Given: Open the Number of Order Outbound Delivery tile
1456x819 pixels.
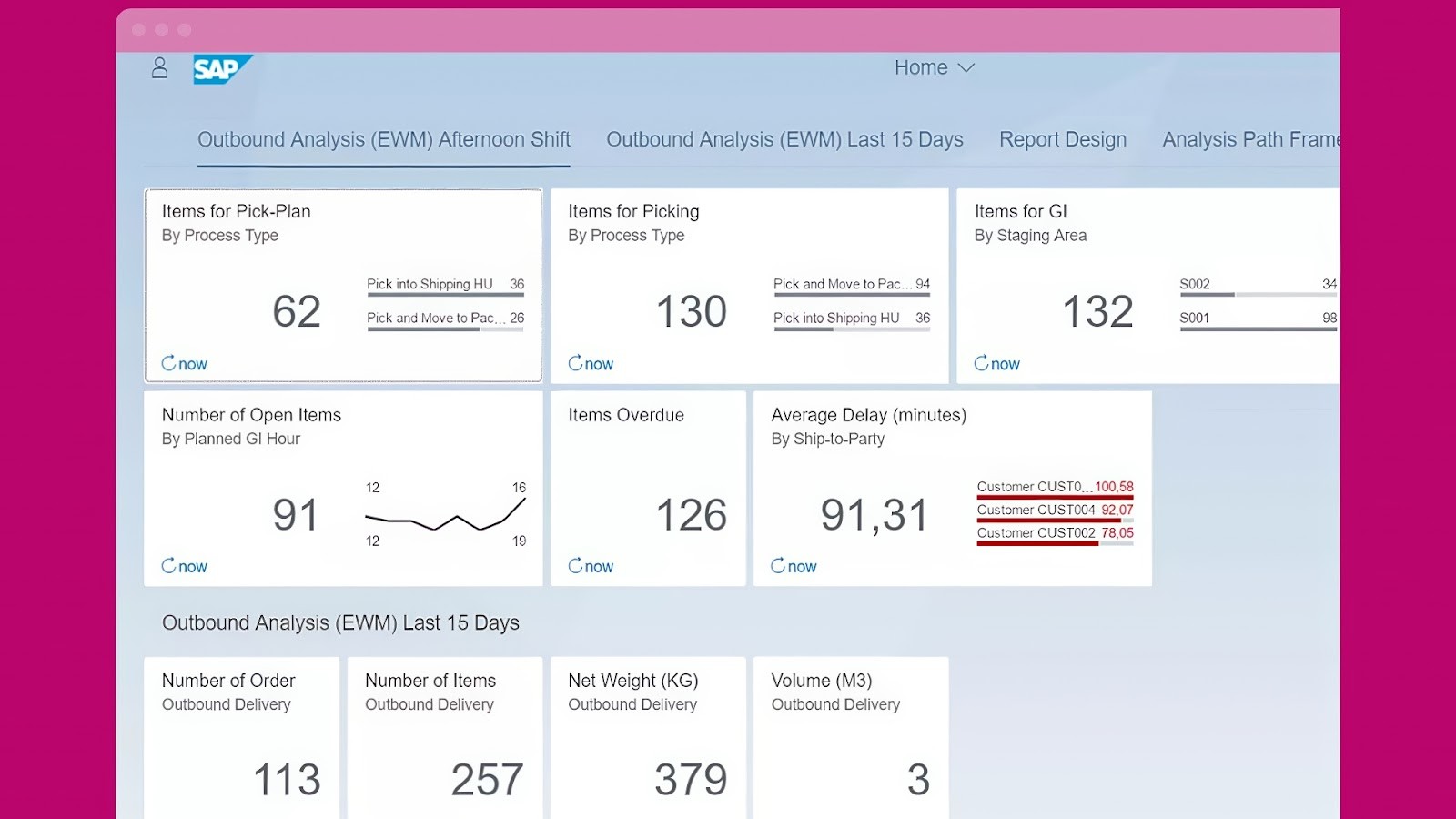Looking at the screenshot, I should [x=241, y=737].
